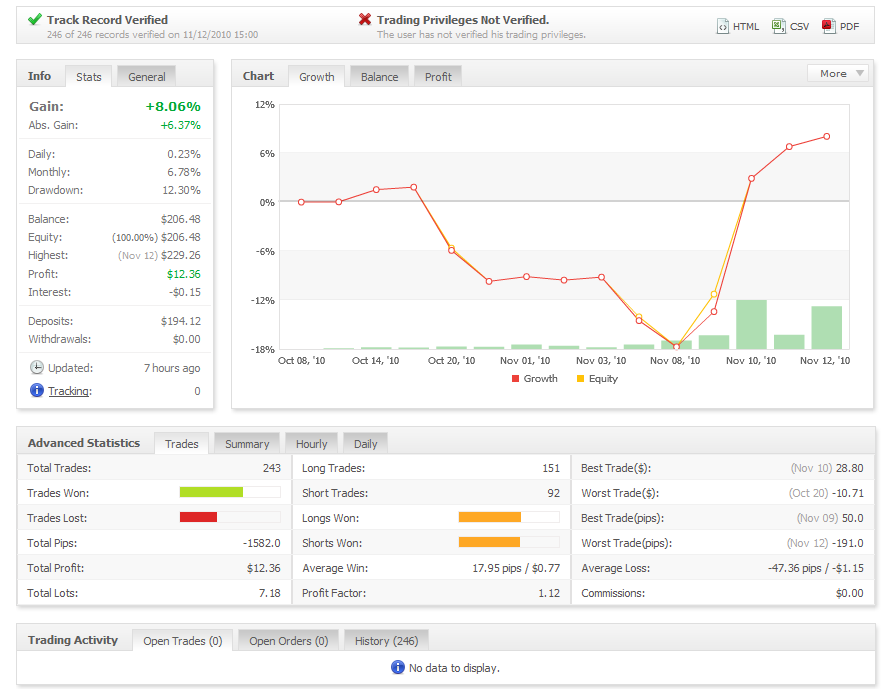Screen dimensions: 890x689
Task: Click the CSV export icon
Action: (779, 27)
